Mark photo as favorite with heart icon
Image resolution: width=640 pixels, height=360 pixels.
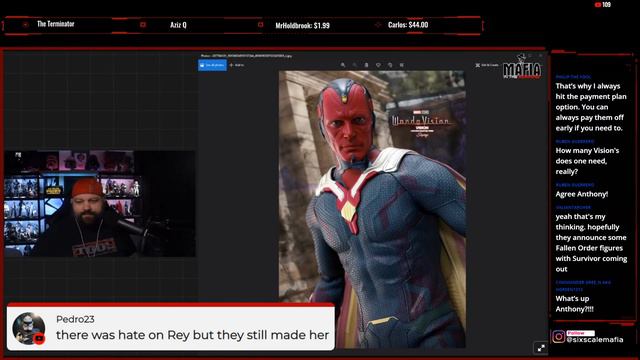[x=378, y=65]
